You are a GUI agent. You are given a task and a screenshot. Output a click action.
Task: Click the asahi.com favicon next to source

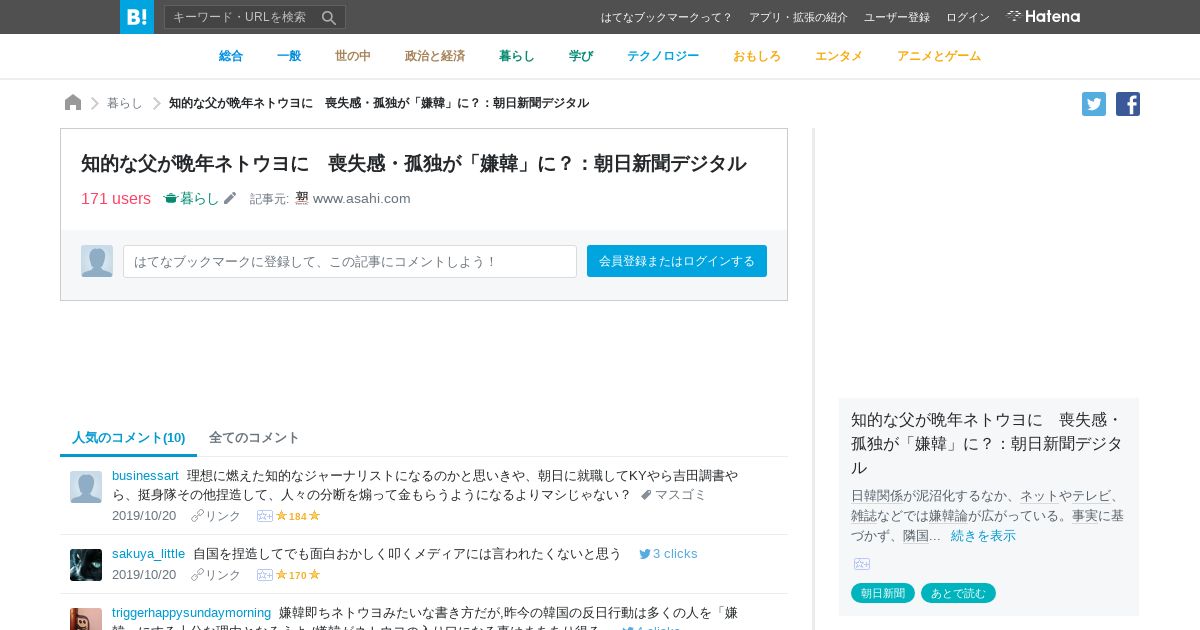tap(302, 198)
